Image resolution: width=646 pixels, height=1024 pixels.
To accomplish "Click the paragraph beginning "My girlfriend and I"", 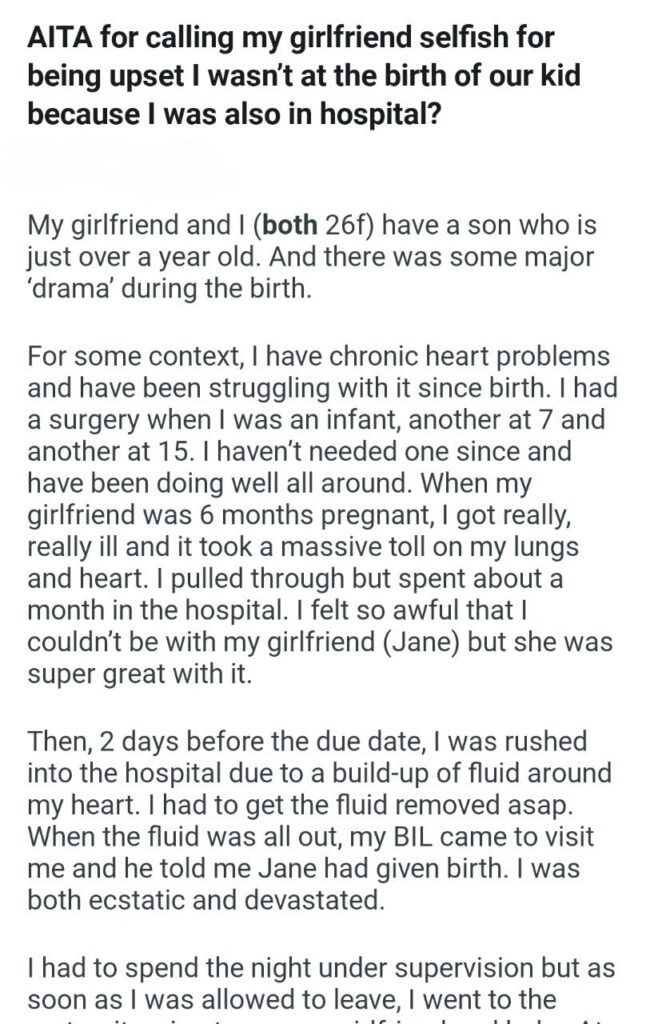I will tap(310, 257).
